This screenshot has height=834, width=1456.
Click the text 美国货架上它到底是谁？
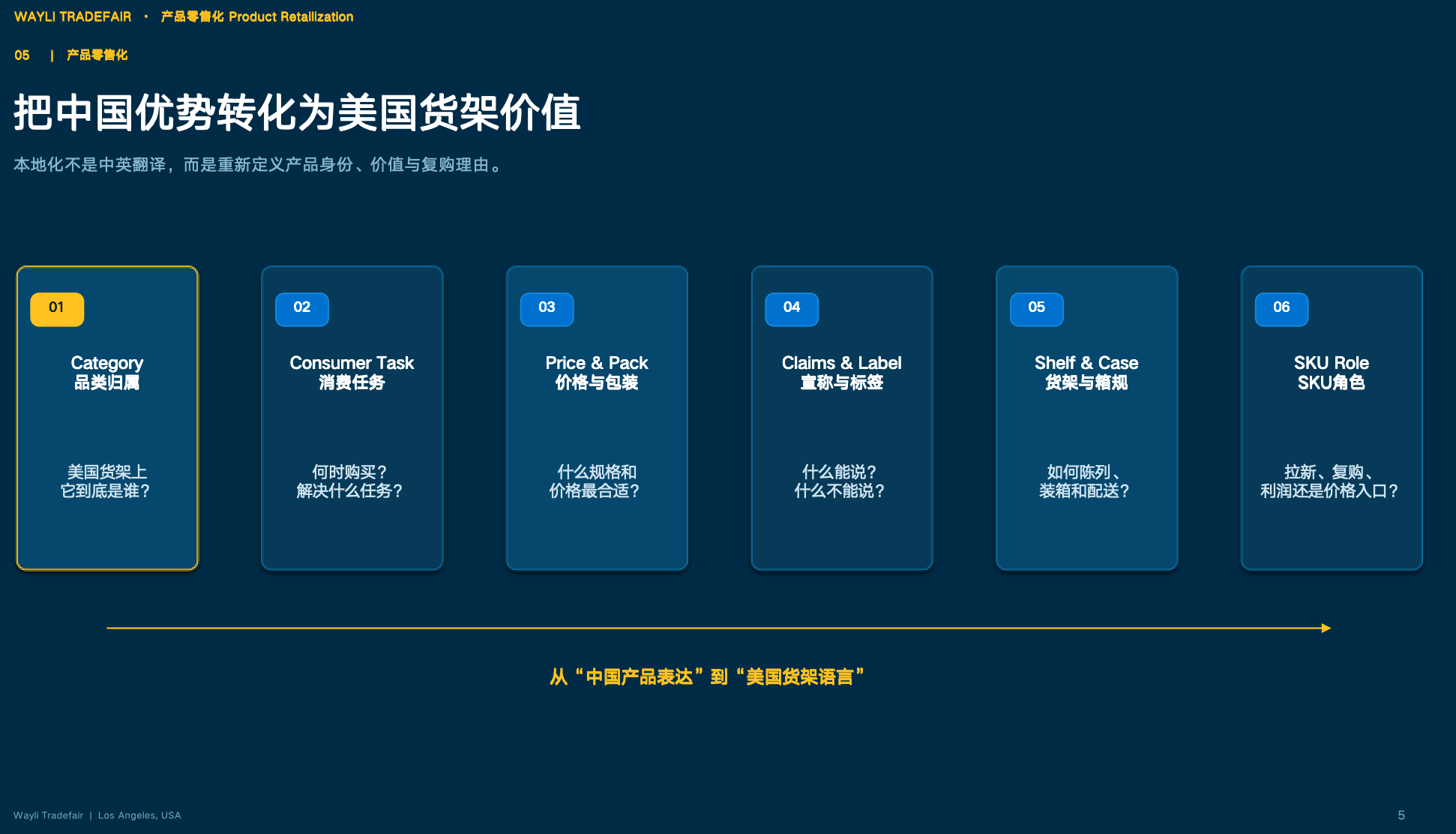[x=107, y=481]
